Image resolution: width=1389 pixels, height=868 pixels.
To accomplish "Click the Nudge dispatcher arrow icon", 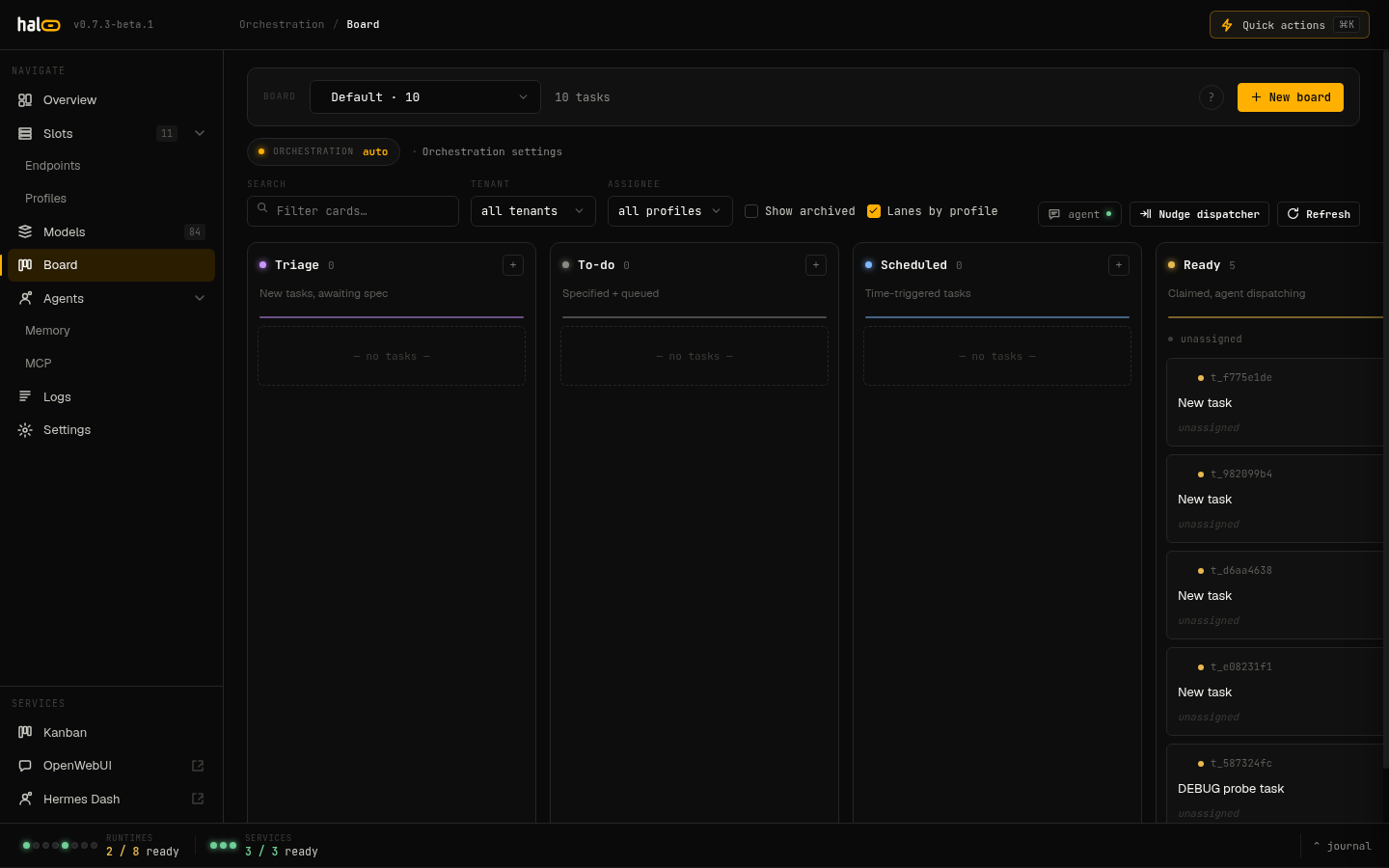I will [1146, 214].
